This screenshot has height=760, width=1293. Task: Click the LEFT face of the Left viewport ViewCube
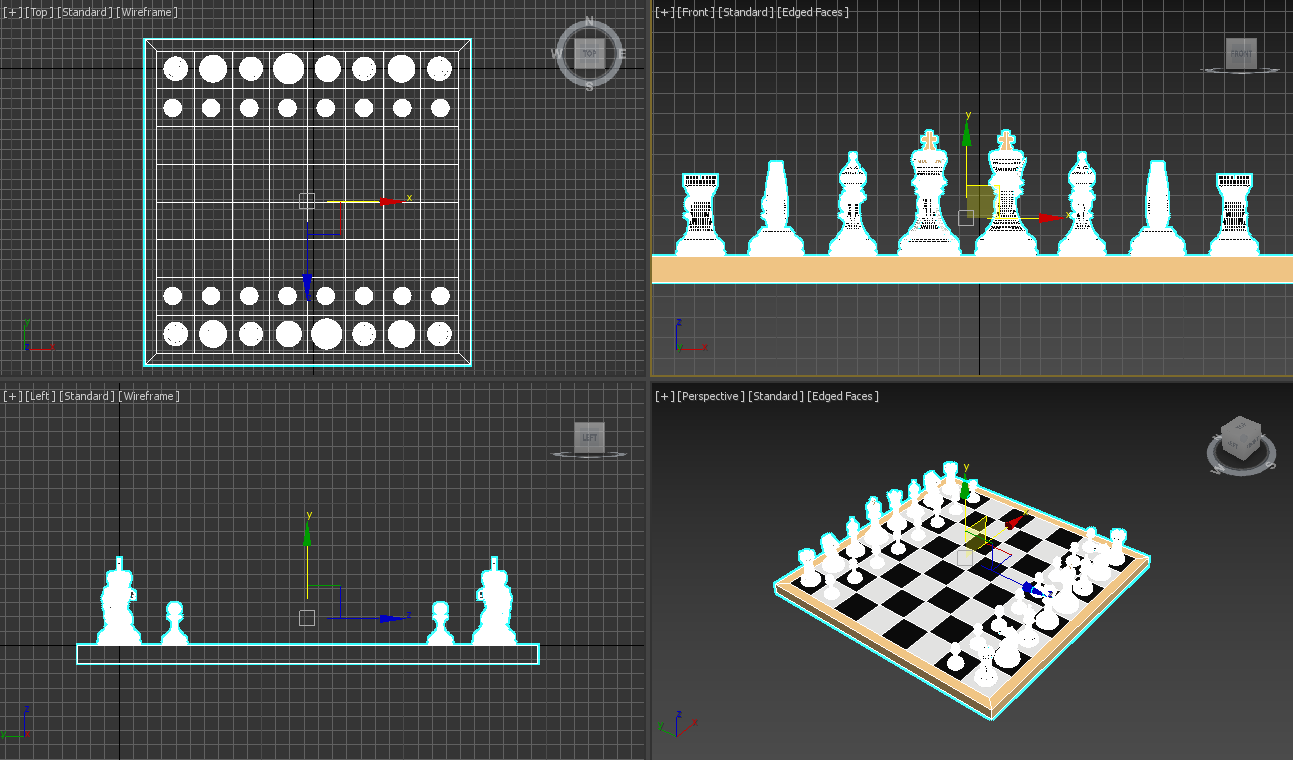(589, 437)
